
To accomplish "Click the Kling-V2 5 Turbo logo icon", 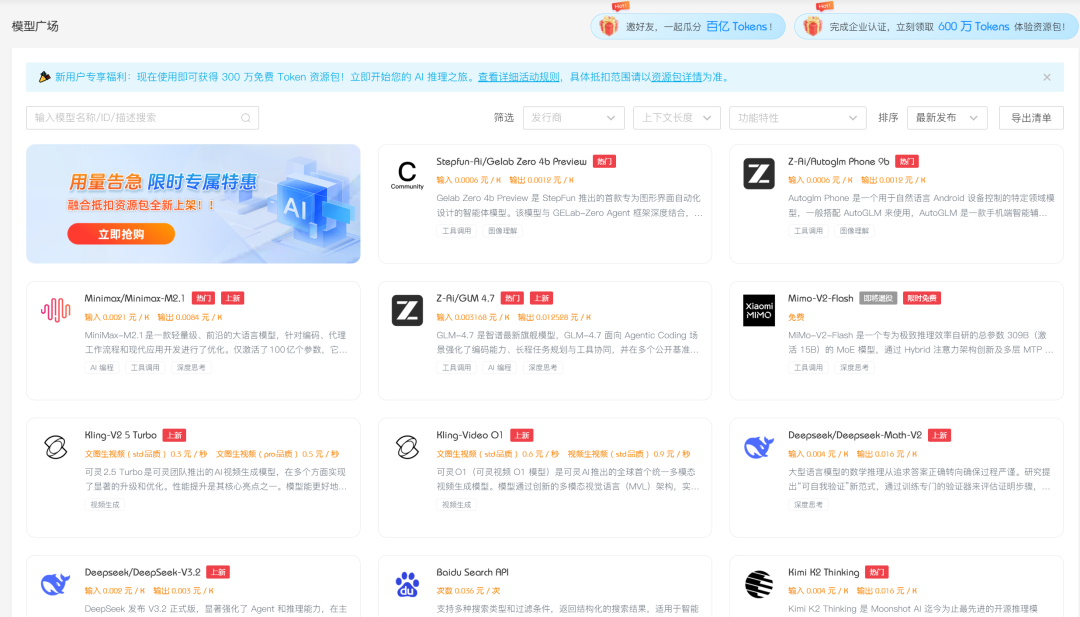I will [x=56, y=448].
